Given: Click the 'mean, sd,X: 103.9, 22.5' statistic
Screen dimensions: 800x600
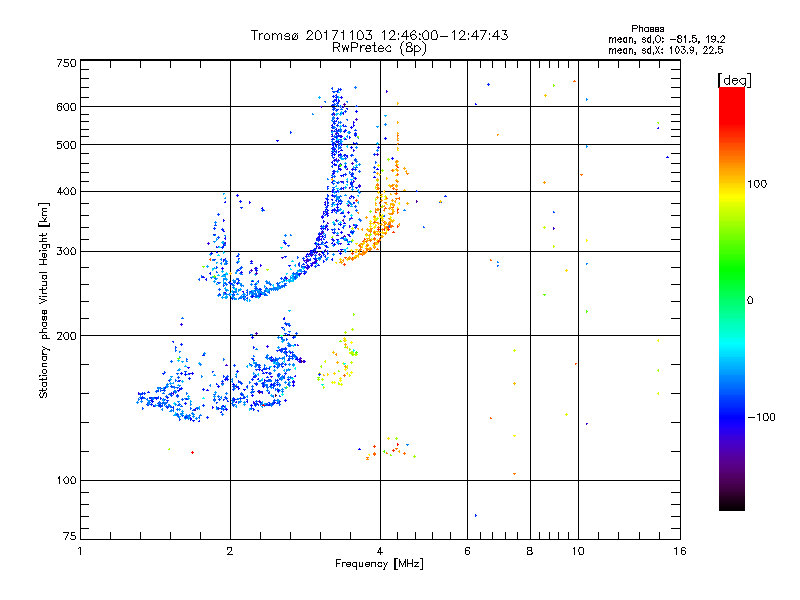Looking at the screenshot, I should point(665,50).
